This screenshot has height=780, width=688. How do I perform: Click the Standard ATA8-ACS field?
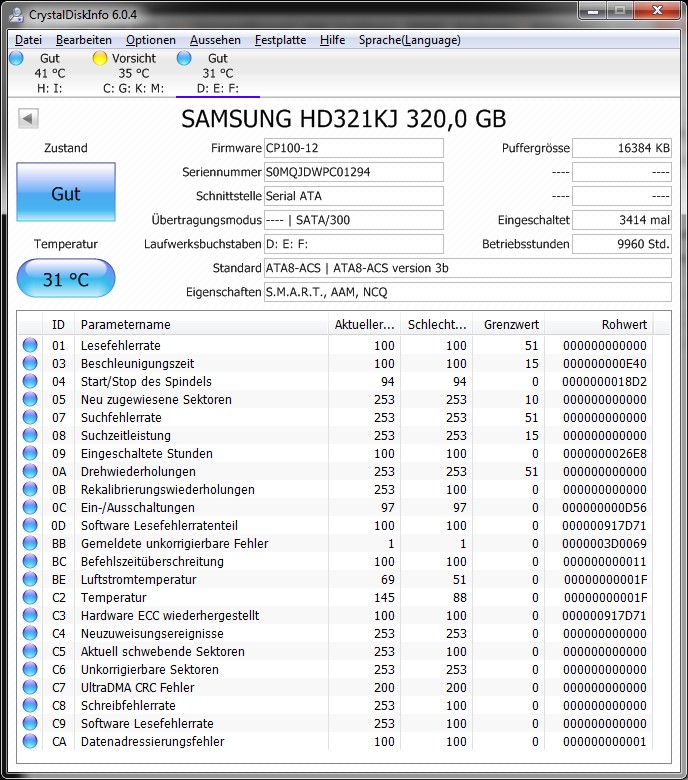(x=468, y=268)
